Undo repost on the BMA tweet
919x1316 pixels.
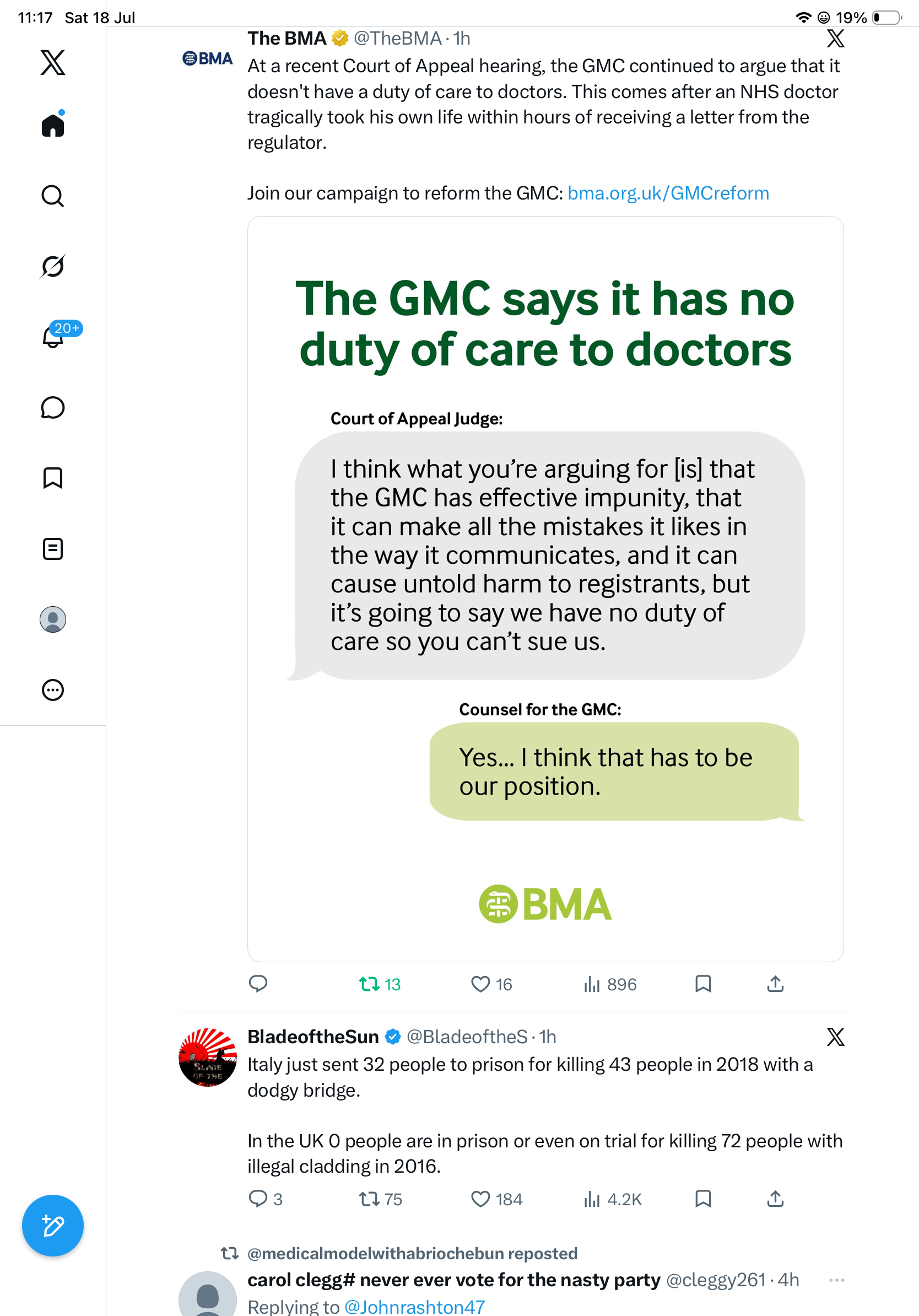coord(379,984)
